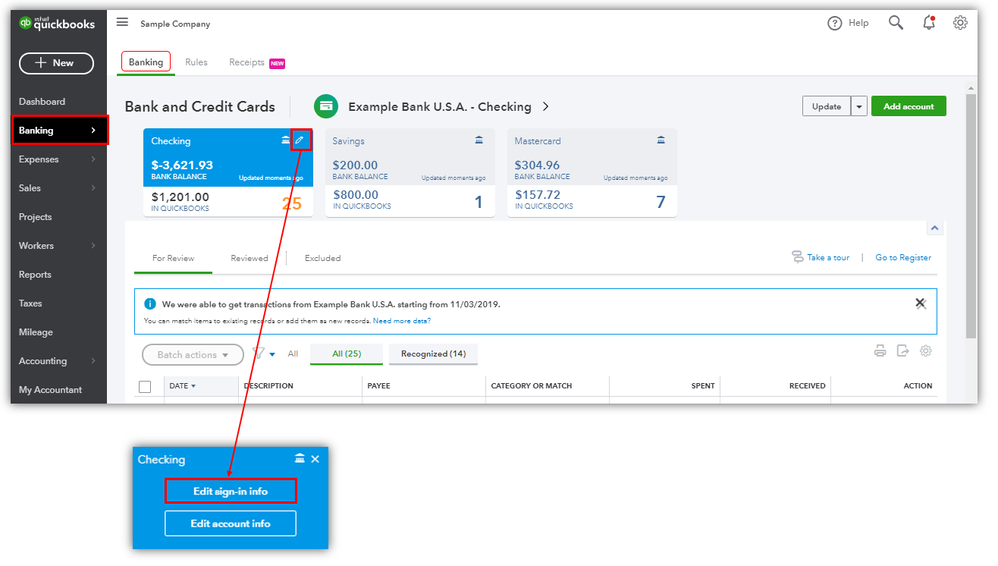Click the export icon next to print
Image resolution: width=998 pixels, height=566 pixels.
click(903, 351)
